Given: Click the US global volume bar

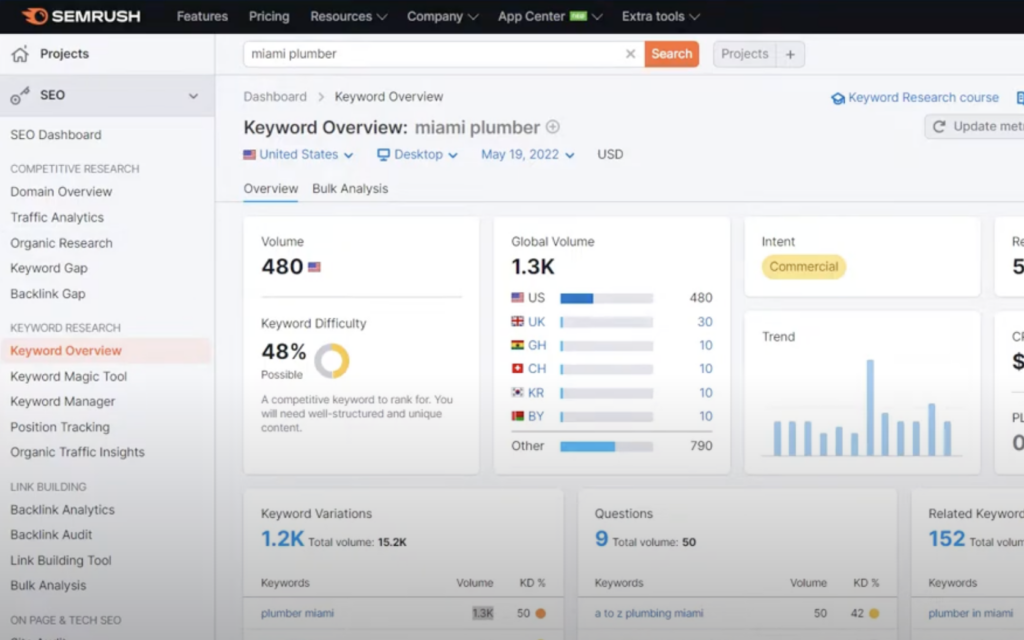Looking at the screenshot, I should [606, 298].
